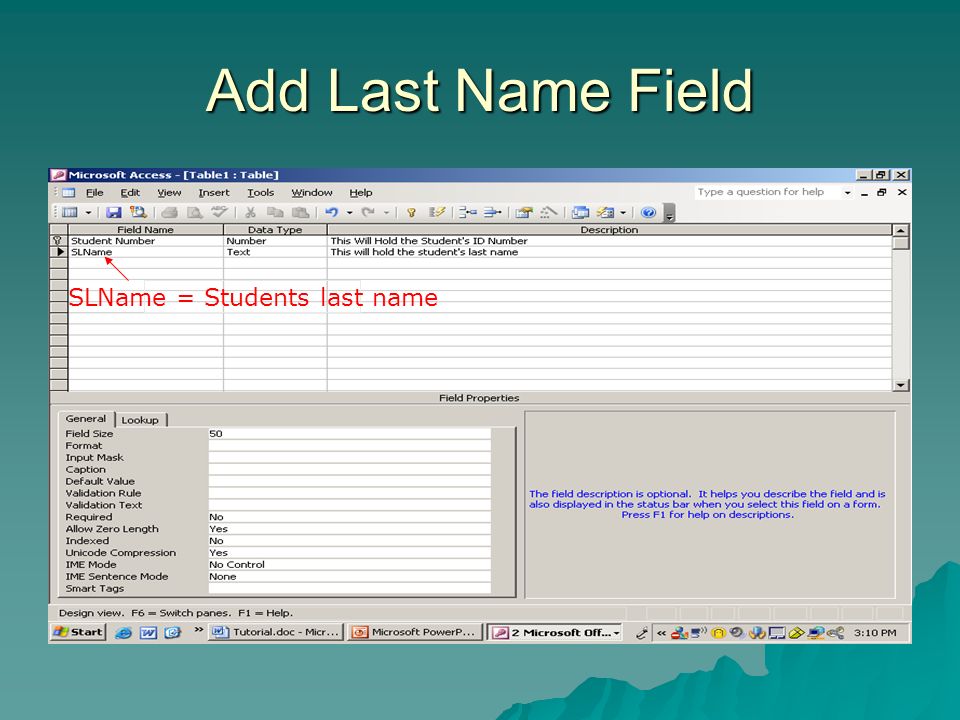Save the table with the floppy disk icon

point(113,212)
